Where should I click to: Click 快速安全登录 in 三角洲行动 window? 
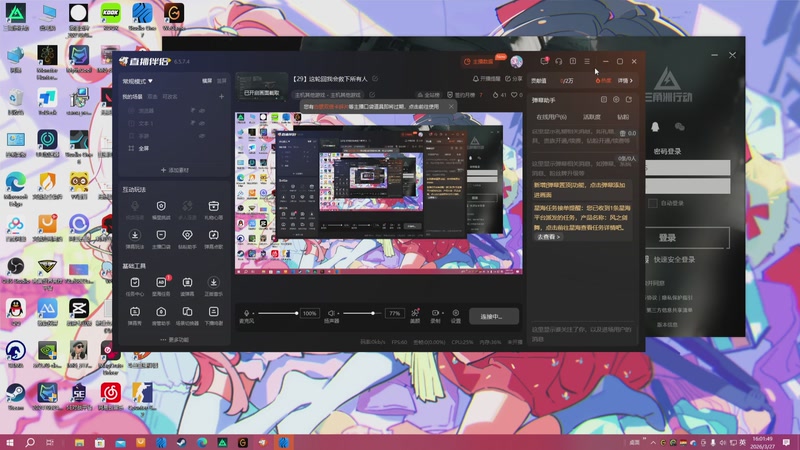(x=674, y=259)
